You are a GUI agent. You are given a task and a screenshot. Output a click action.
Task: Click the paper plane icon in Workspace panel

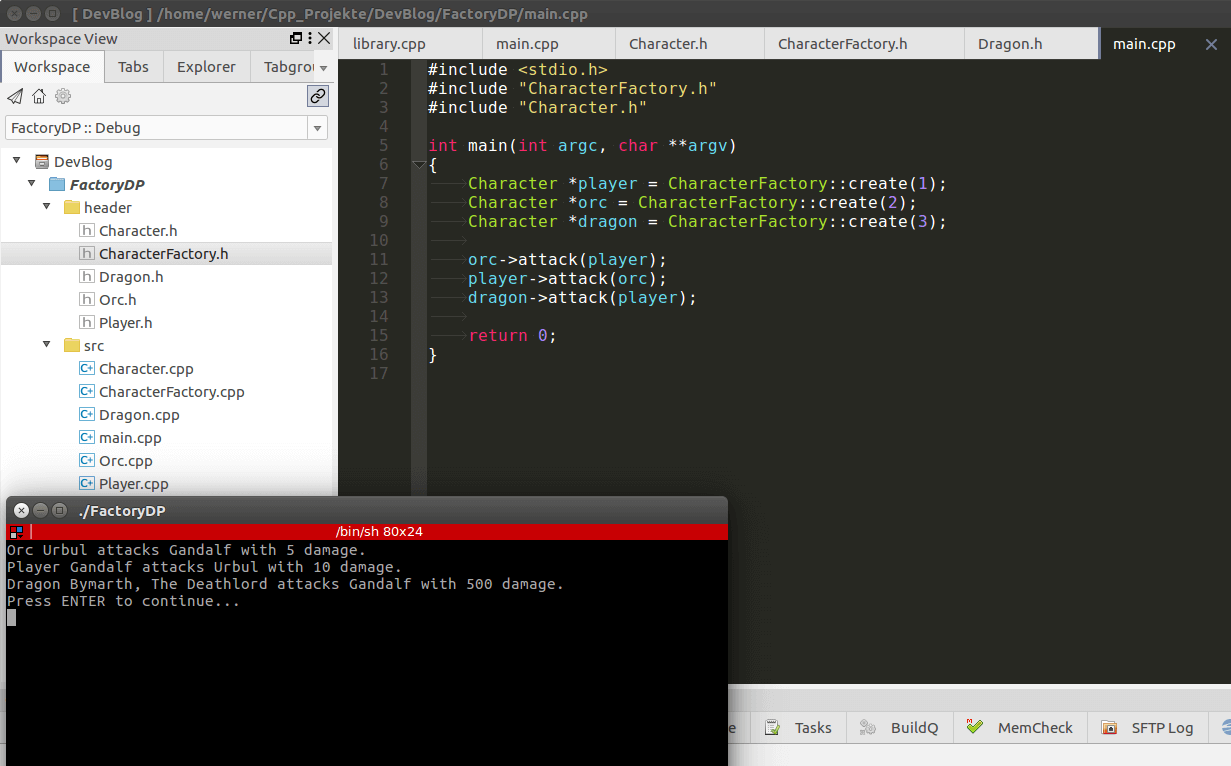13,96
